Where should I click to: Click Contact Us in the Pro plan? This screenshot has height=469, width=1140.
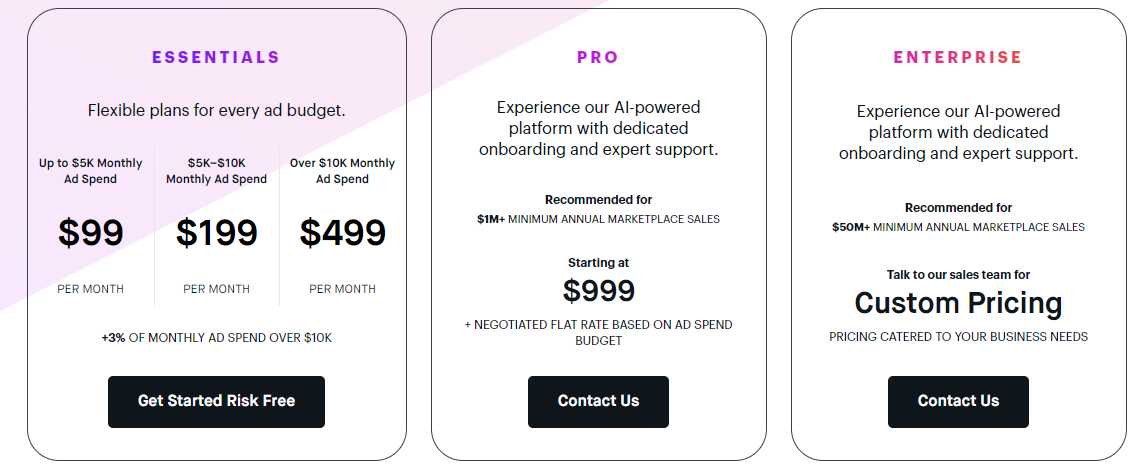pyautogui.click(x=598, y=401)
